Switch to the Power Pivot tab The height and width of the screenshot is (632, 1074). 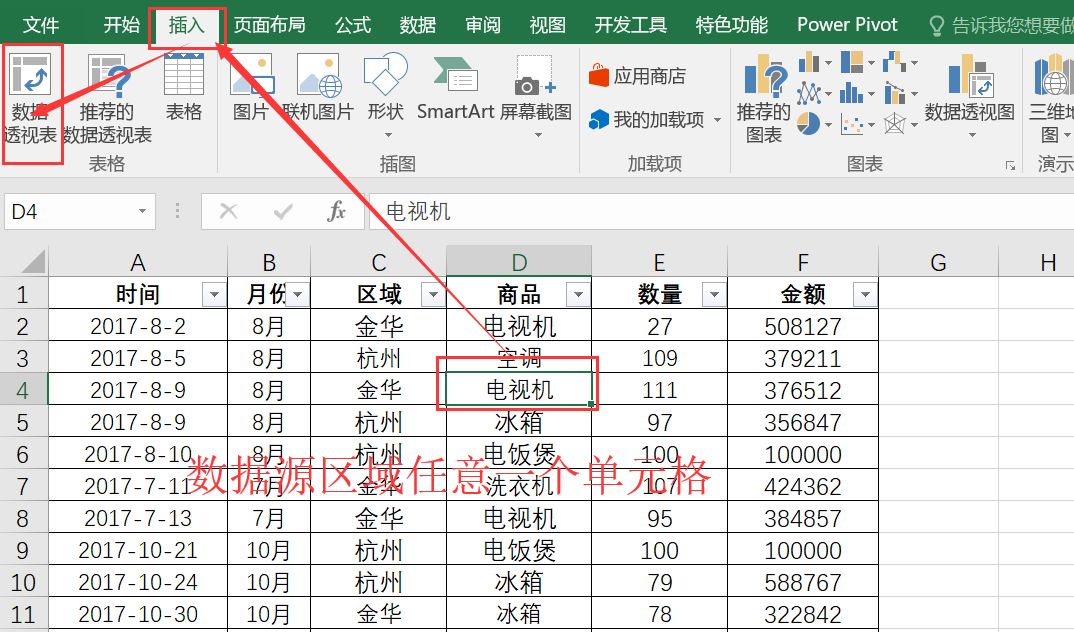[847, 25]
